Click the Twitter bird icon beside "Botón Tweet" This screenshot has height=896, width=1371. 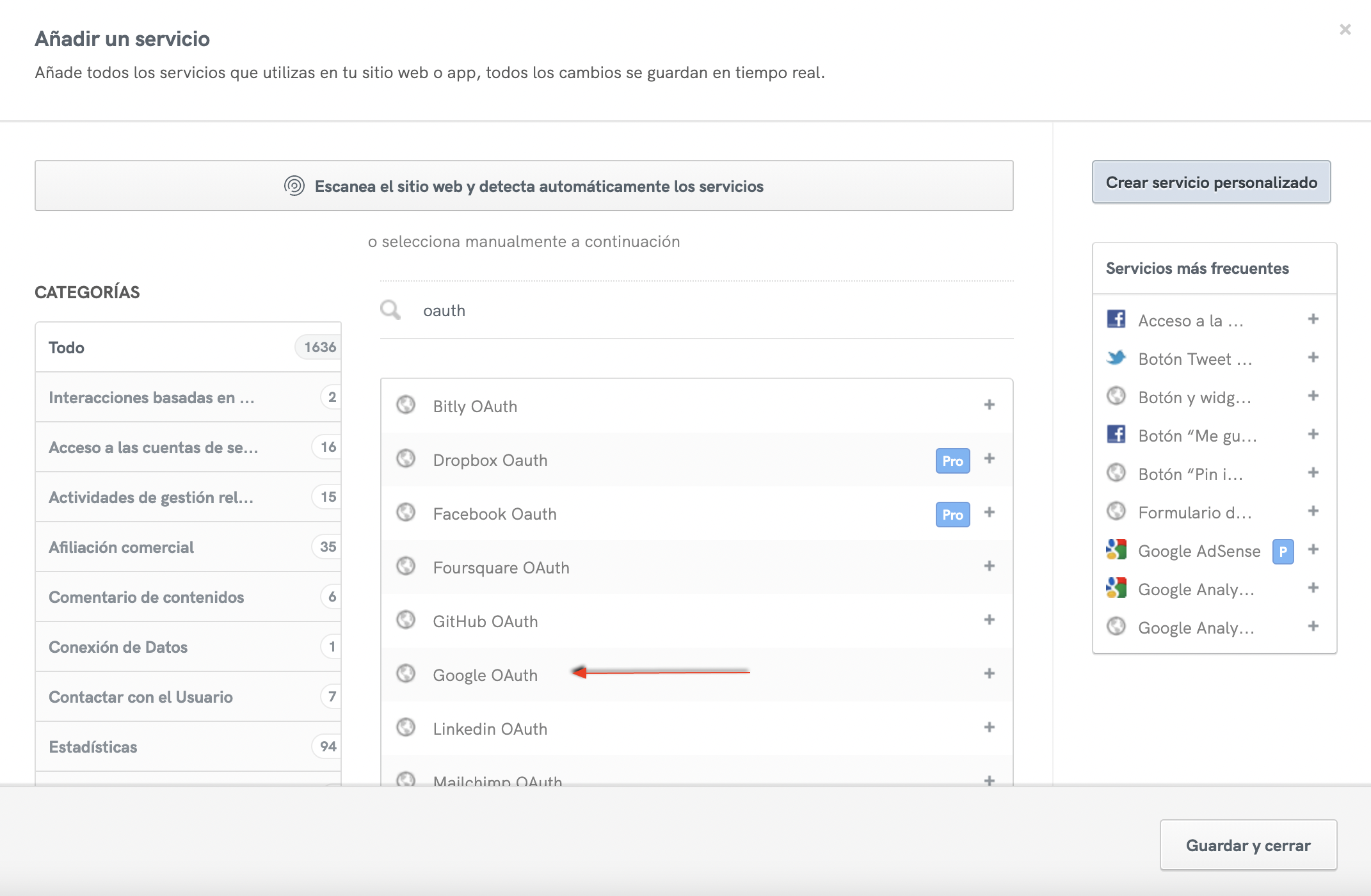click(x=1116, y=358)
